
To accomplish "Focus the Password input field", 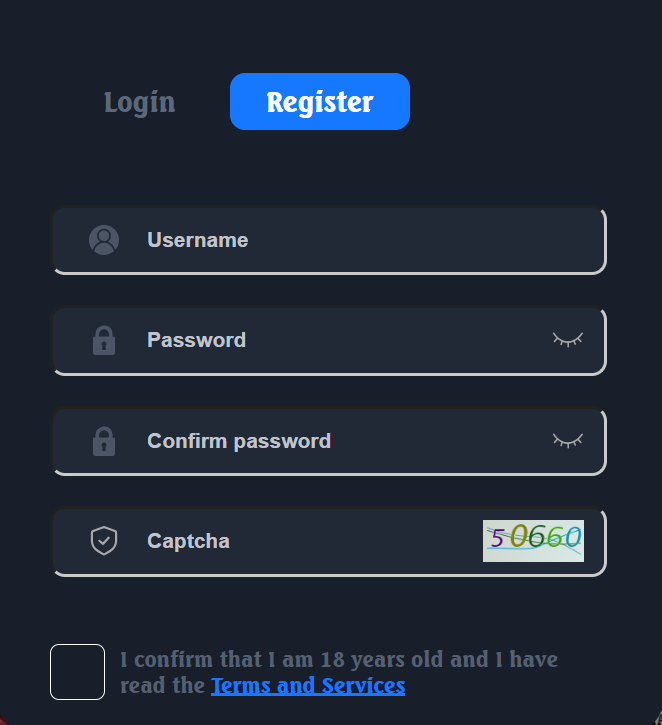I will tap(329, 341).
